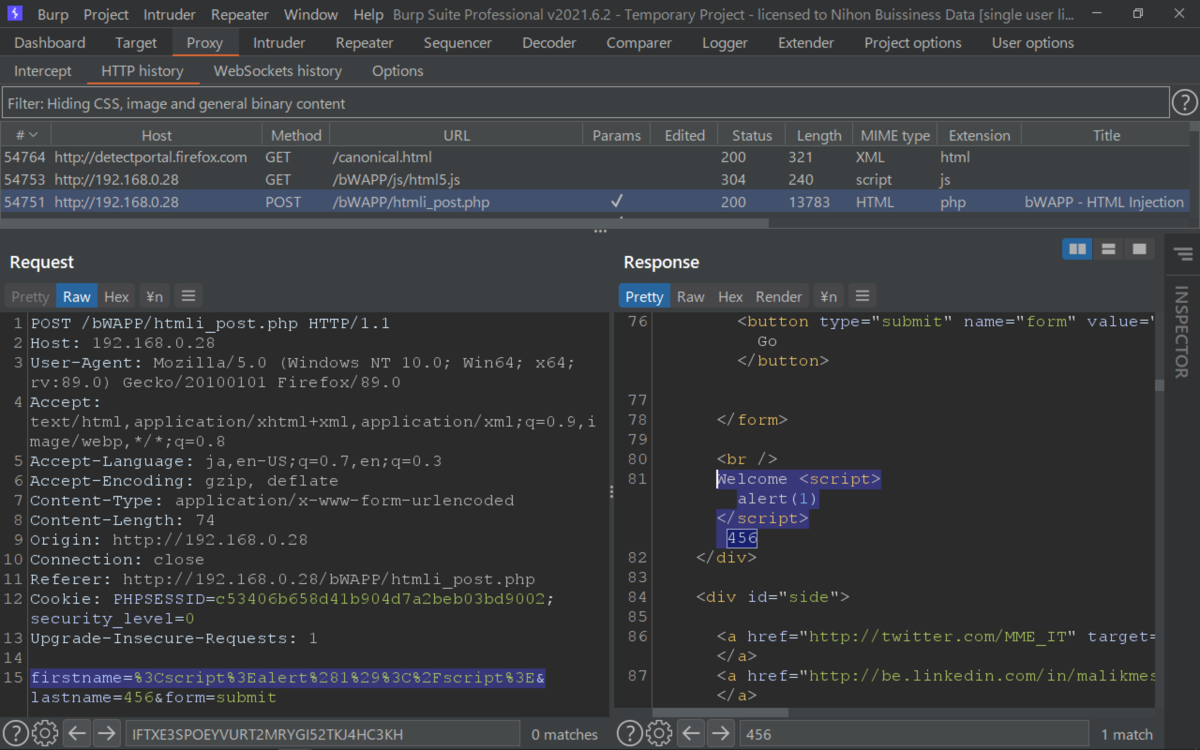The height and width of the screenshot is (750, 1200).
Task: Open the Project menu
Action: point(106,15)
